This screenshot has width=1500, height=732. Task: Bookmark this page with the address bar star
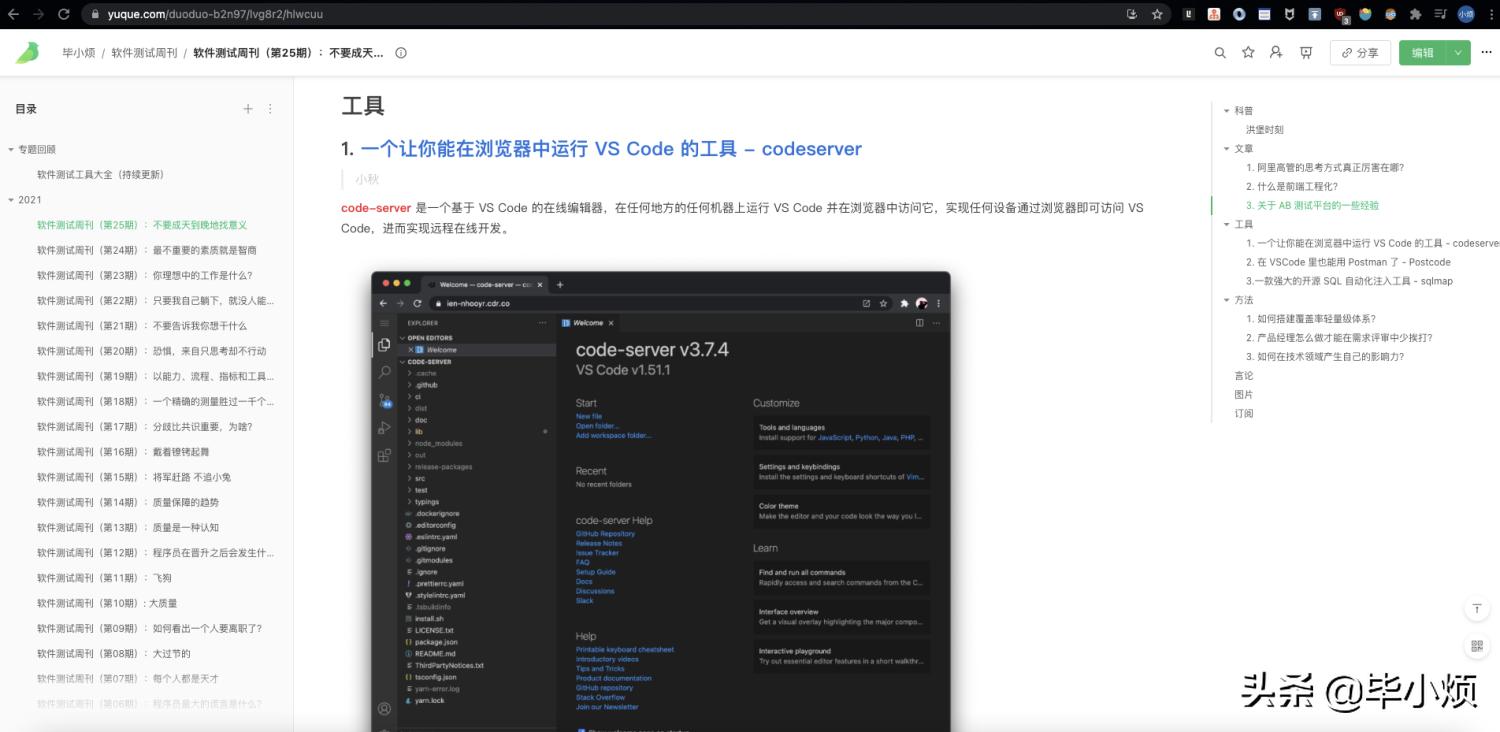pyautogui.click(x=1157, y=14)
